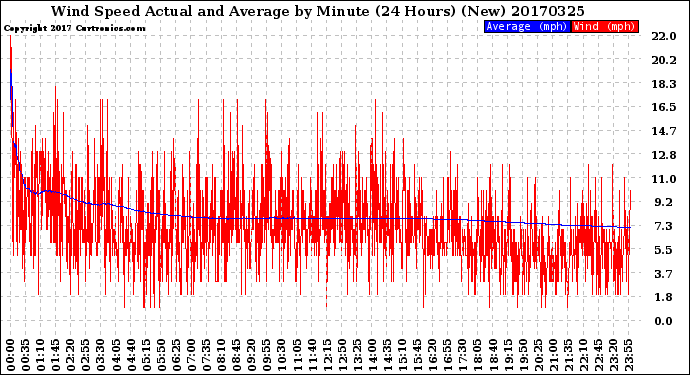Image resolution: width=690 pixels, height=375 pixels.
Task: Click the blue Average (mph) legend entry
Action: [527, 26]
